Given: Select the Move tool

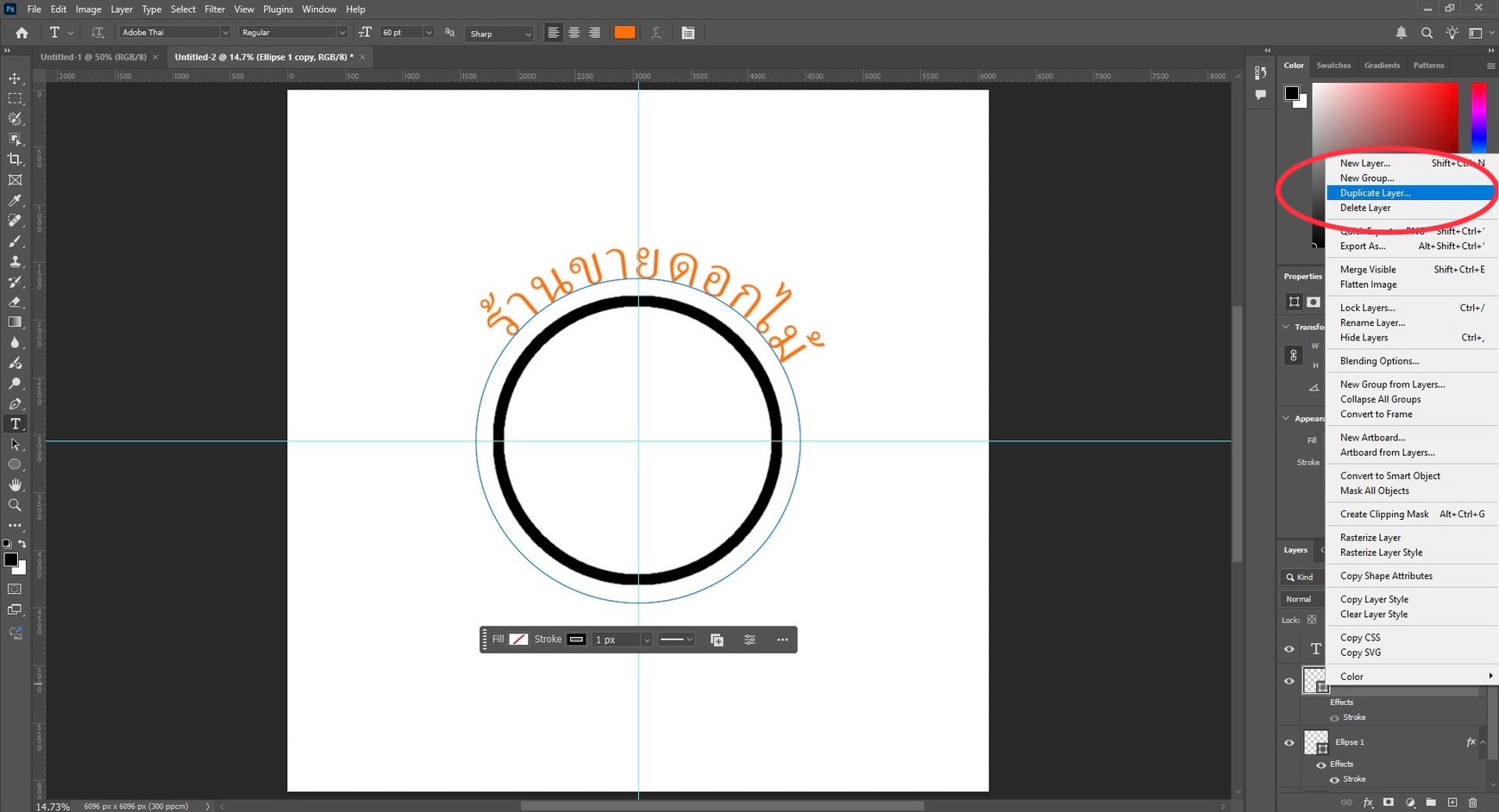Looking at the screenshot, I should coord(15,78).
